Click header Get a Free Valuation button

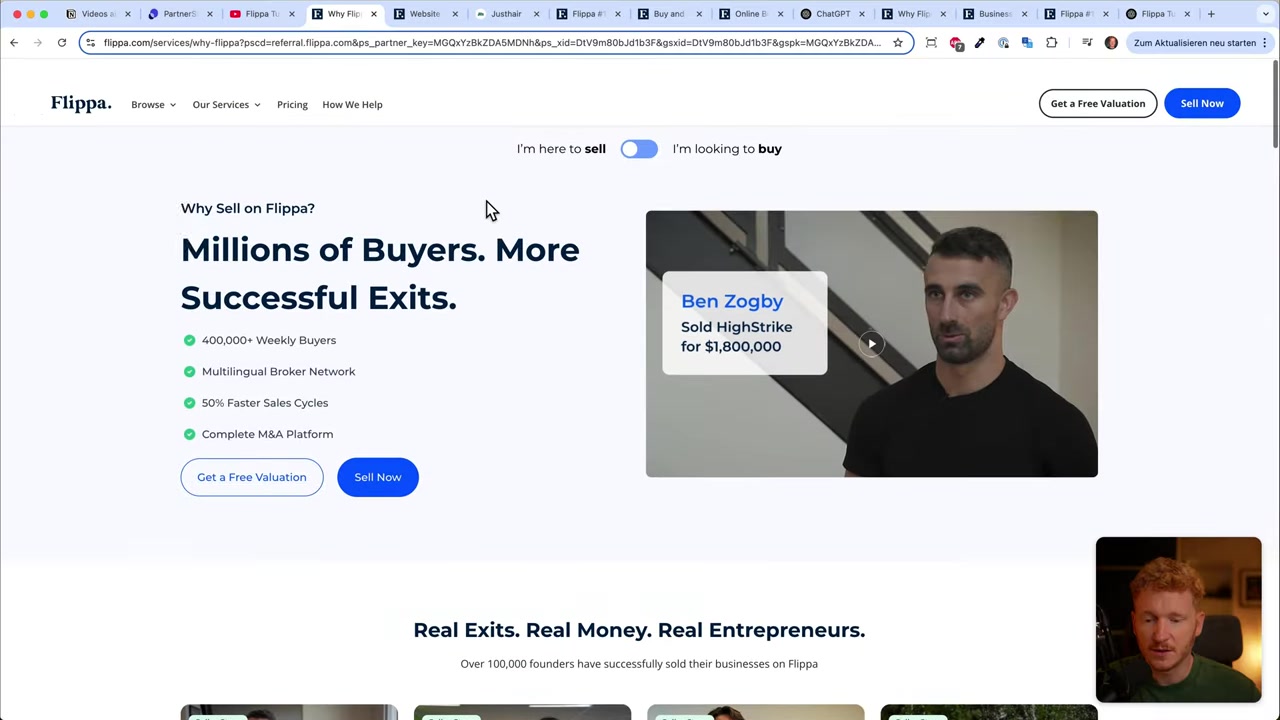[1098, 103]
